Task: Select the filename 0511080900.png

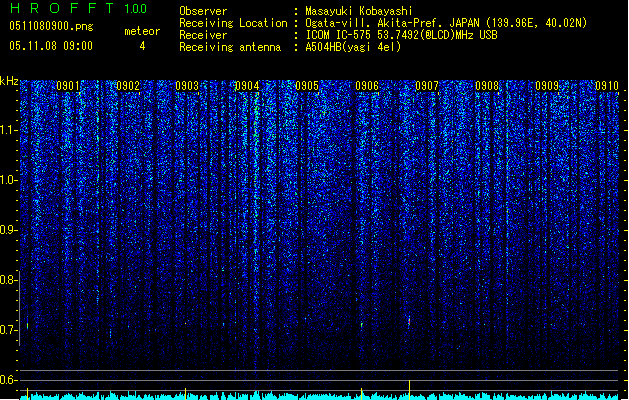Action: tap(51, 26)
